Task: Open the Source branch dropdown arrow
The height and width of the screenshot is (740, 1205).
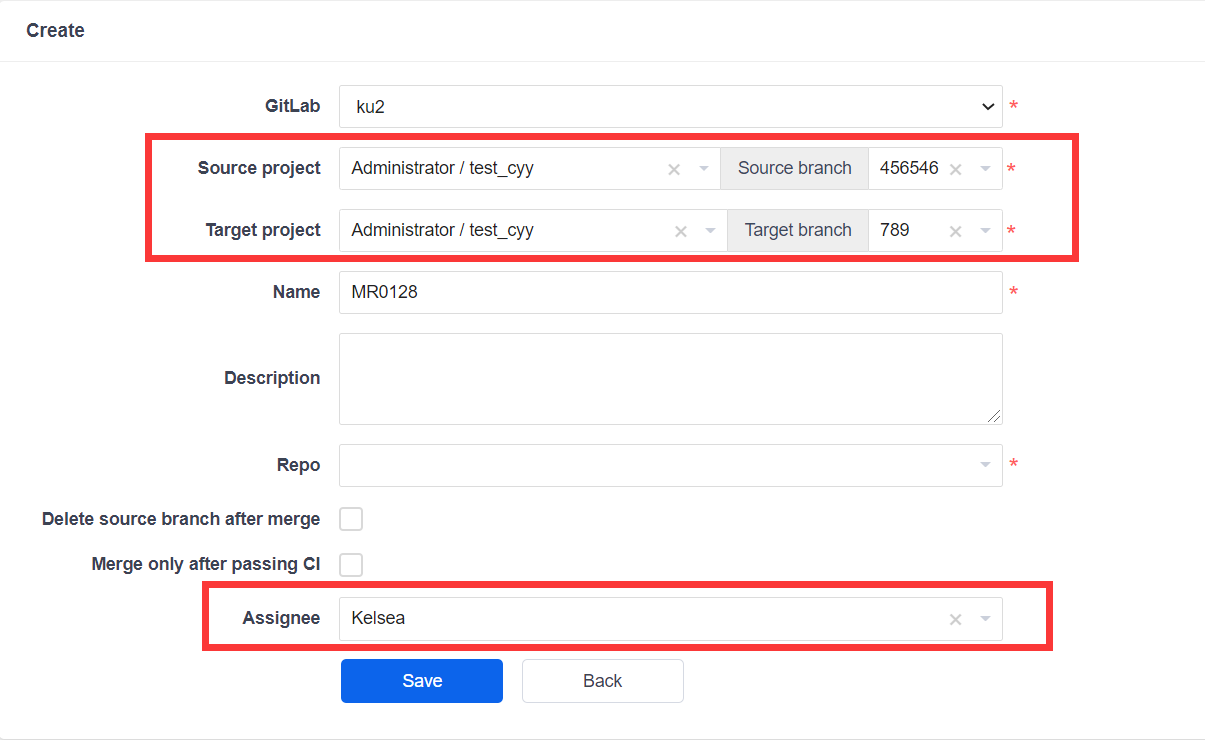Action: pos(985,169)
